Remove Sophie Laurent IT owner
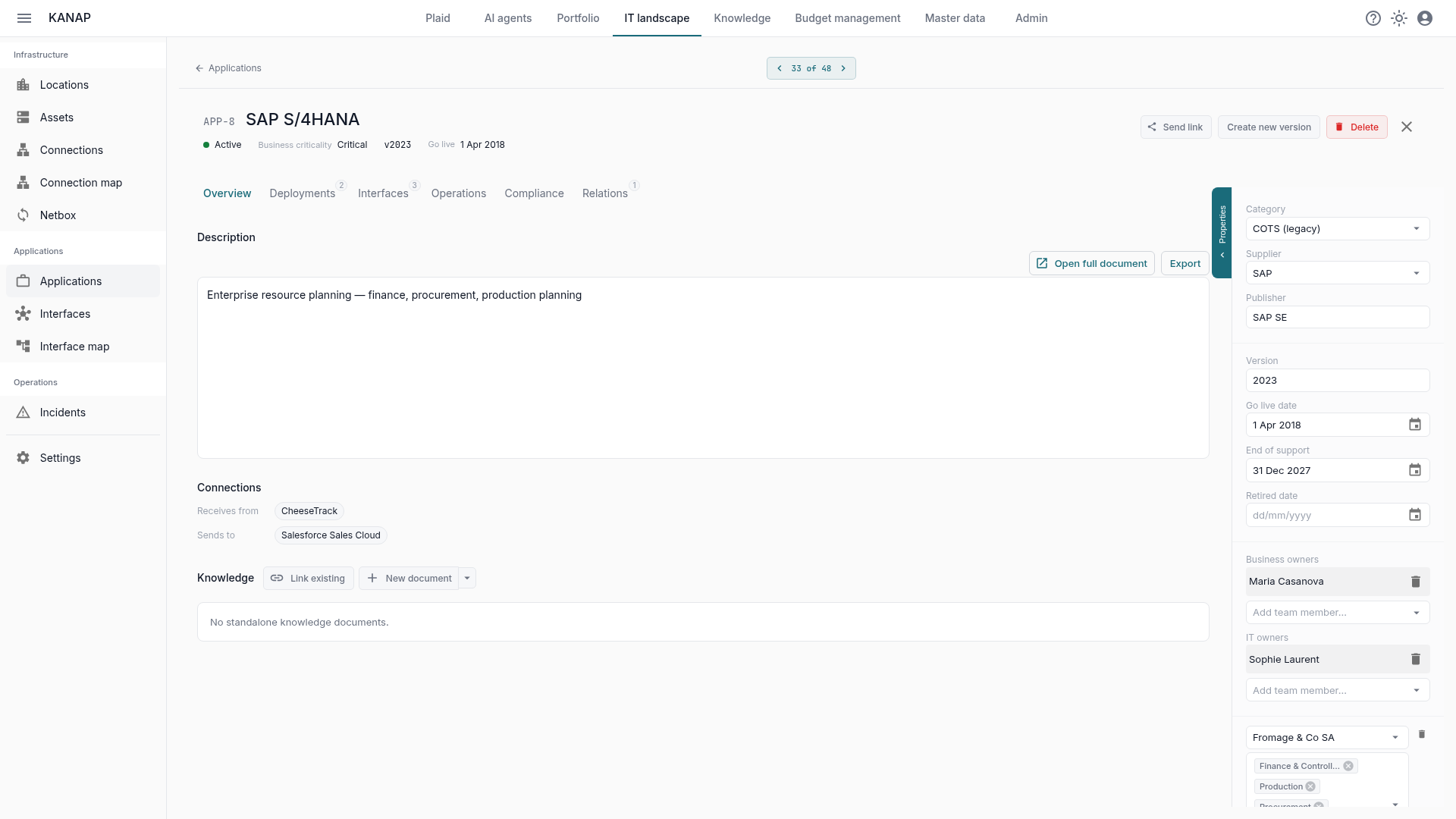This screenshot has width=1456, height=819. [x=1415, y=659]
